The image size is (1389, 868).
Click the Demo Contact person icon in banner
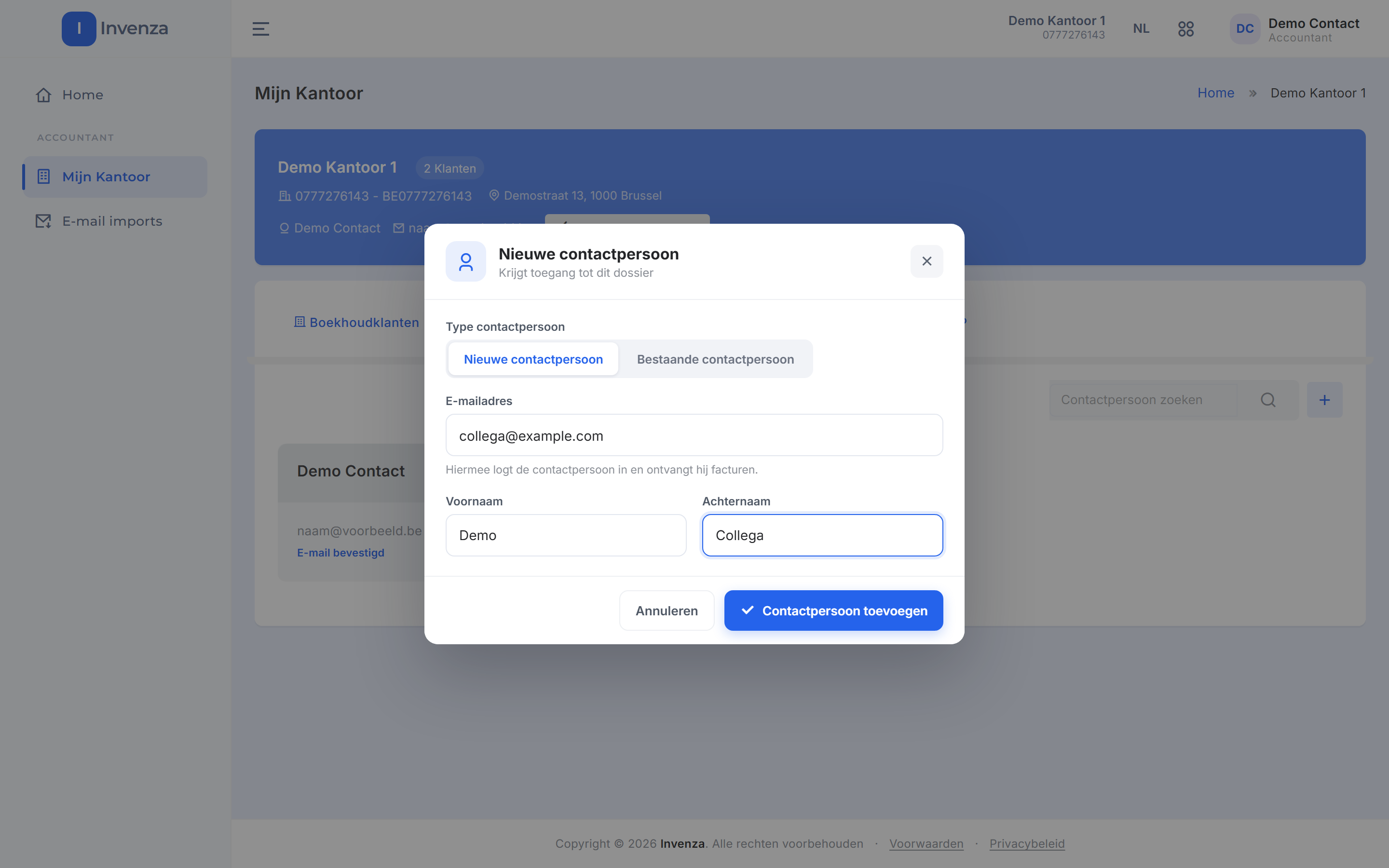284,228
